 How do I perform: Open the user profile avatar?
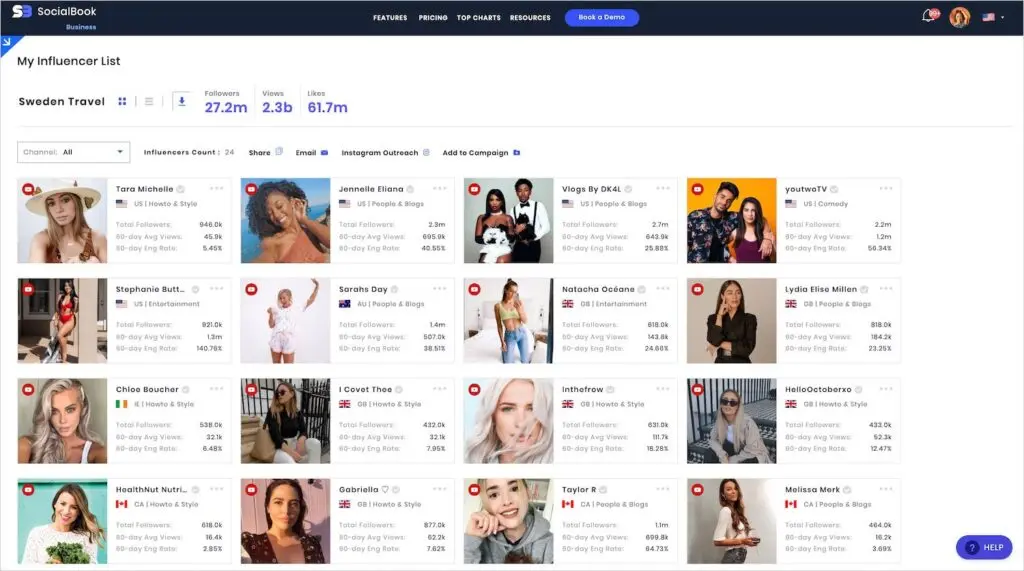(959, 17)
